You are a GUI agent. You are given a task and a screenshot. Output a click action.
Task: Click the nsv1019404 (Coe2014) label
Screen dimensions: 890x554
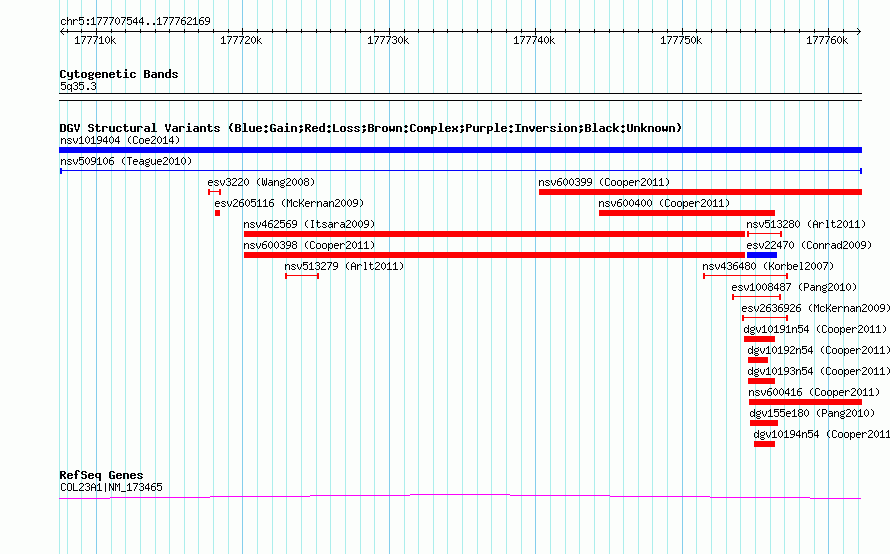(x=120, y=140)
